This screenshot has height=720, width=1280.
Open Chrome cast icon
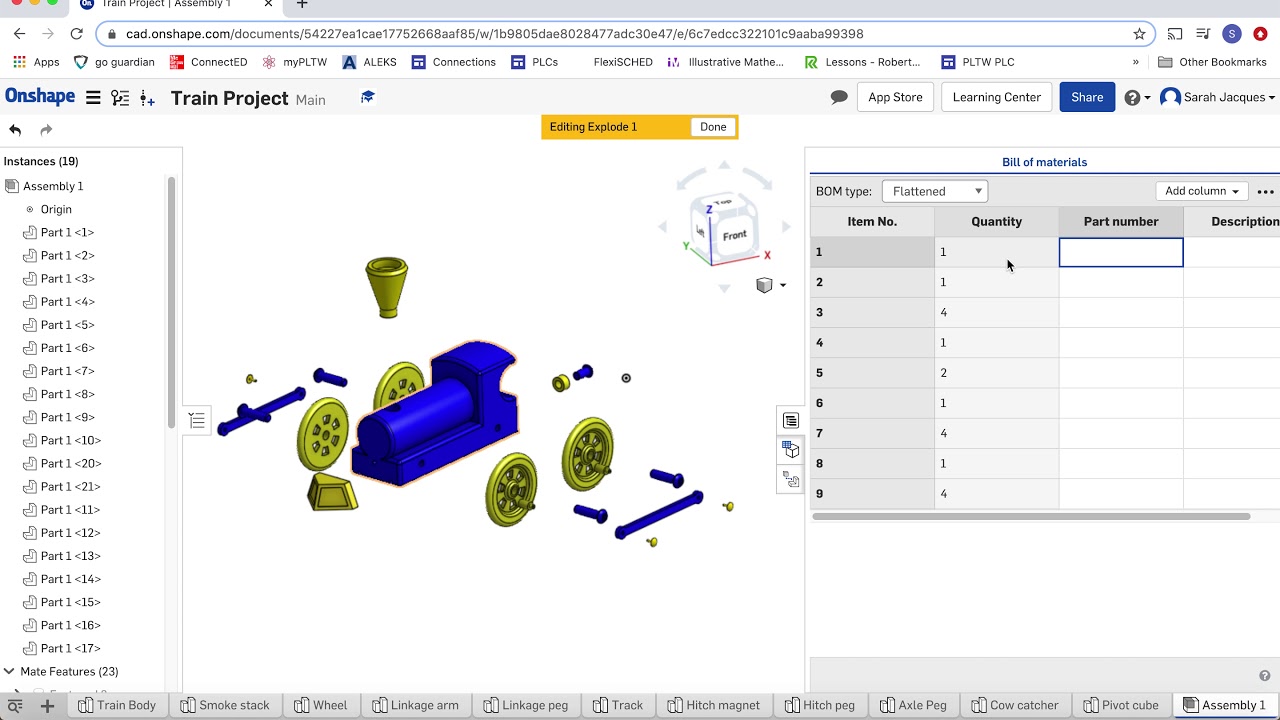pyautogui.click(x=1175, y=34)
